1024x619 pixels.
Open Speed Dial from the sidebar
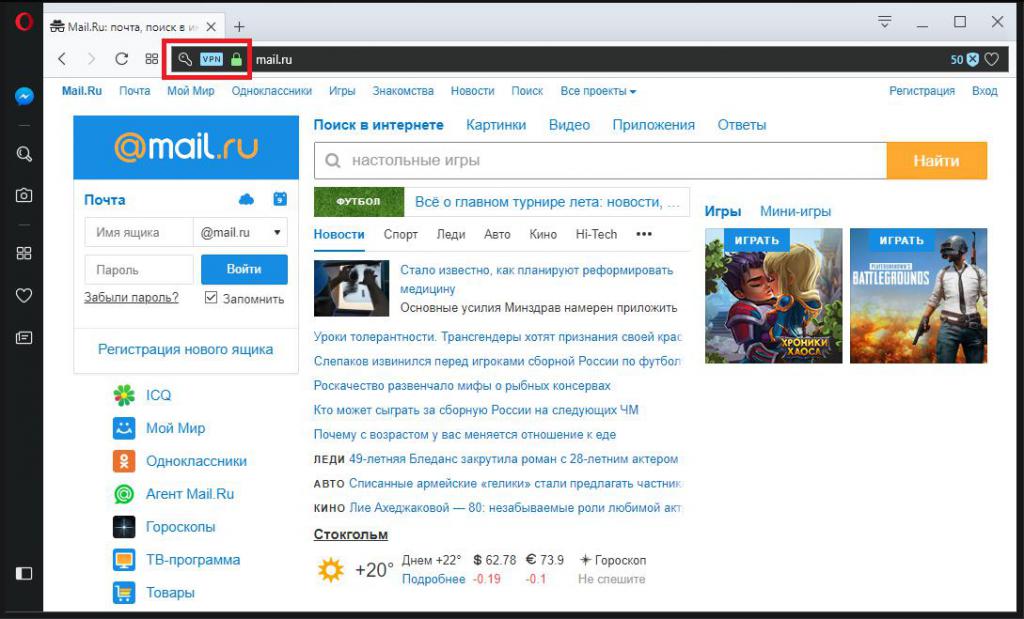(x=24, y=253)
